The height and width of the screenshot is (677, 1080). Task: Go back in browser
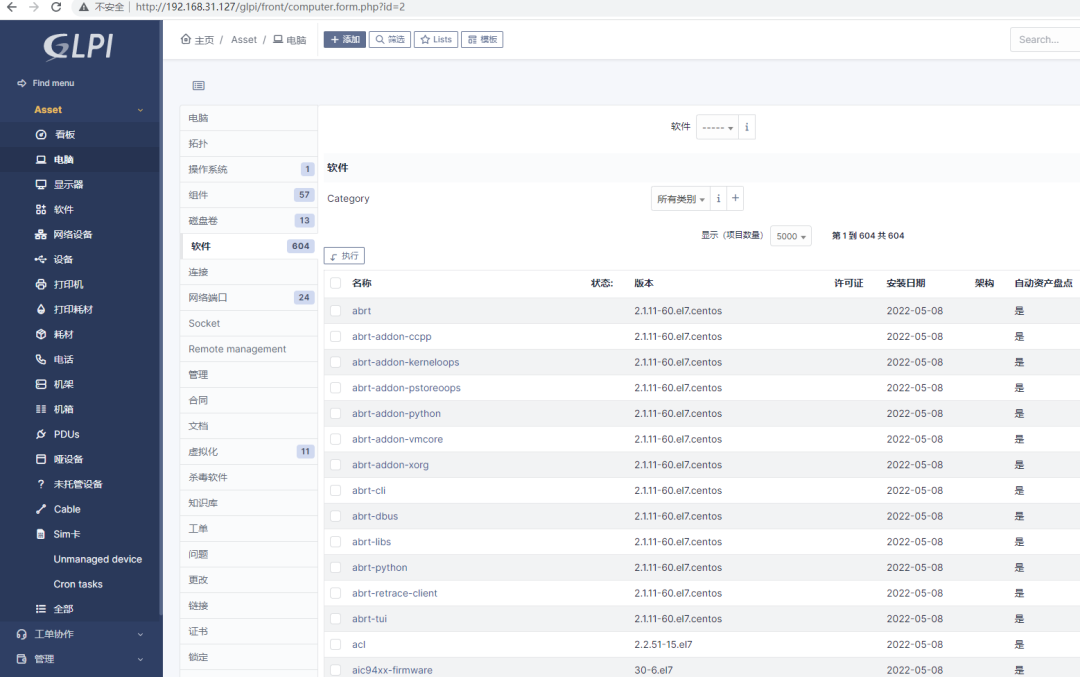pyautogui.click(x=12, y=8)
